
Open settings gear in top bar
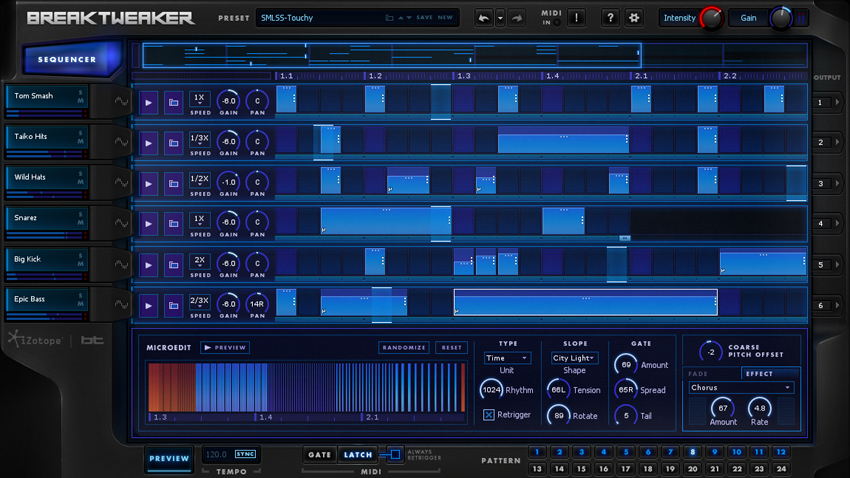click(634, 18)
